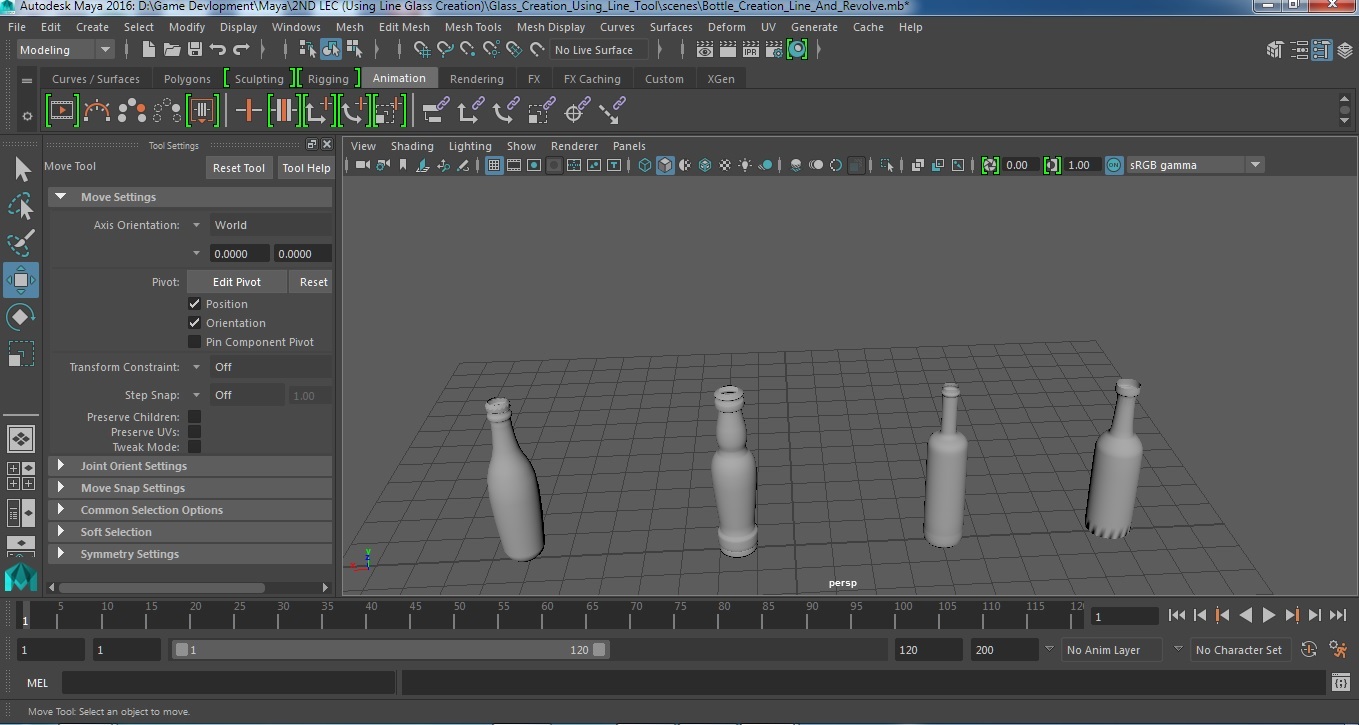Click the Aim Constraint shelf icon
The image size is (1359, 725).
575,110
